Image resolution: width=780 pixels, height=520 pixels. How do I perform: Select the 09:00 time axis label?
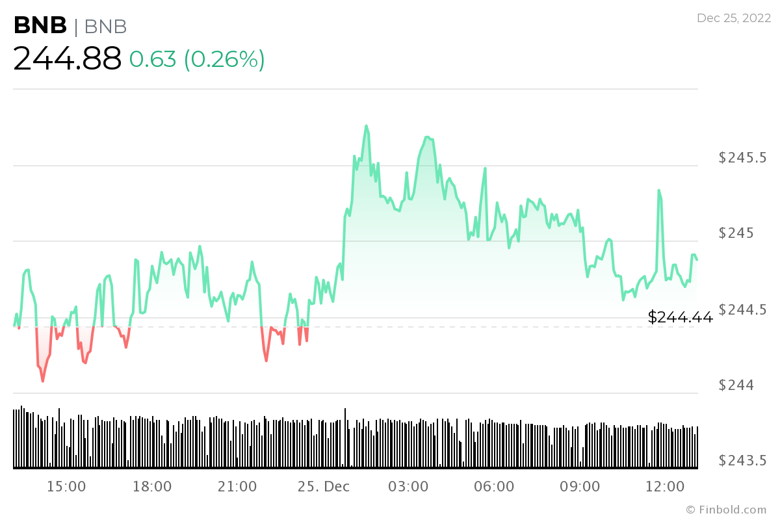point(579,486)
